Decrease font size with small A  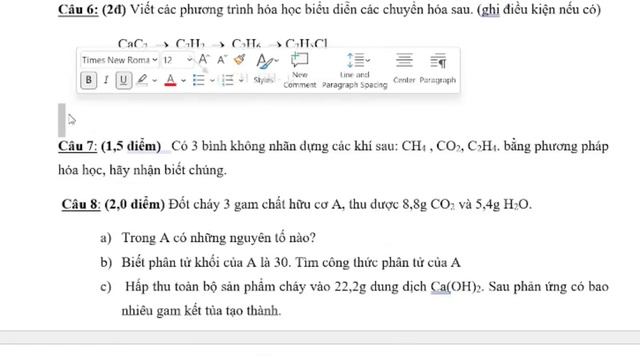coord(222,60)
